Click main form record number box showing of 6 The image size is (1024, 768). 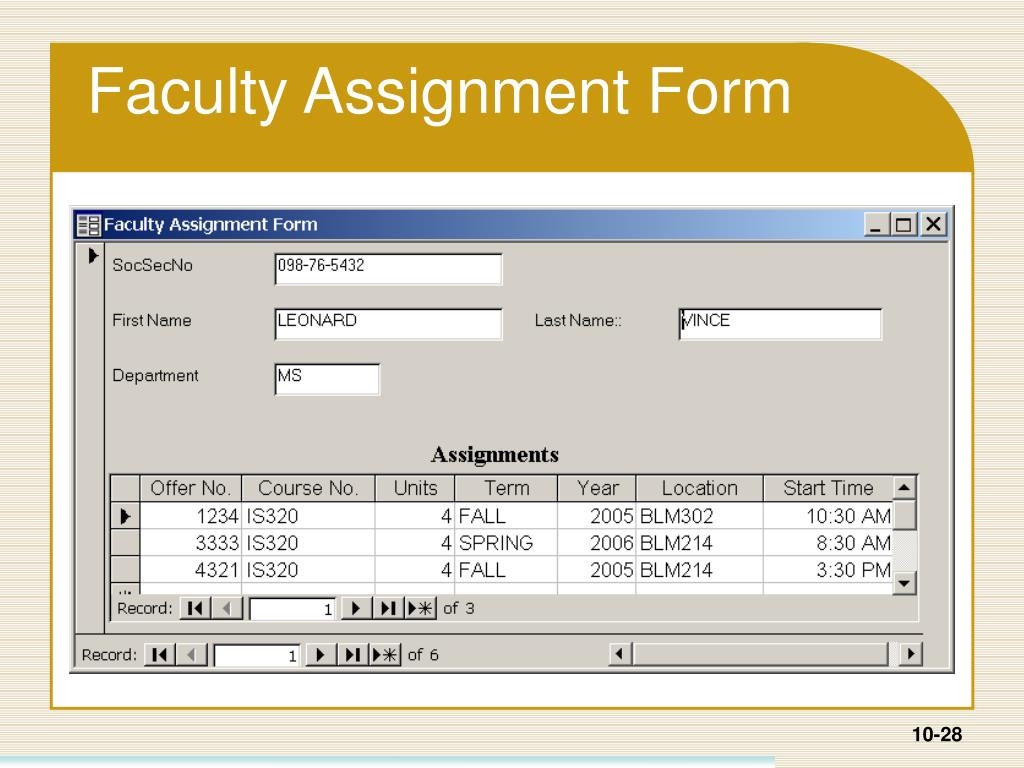coord(258,656)
